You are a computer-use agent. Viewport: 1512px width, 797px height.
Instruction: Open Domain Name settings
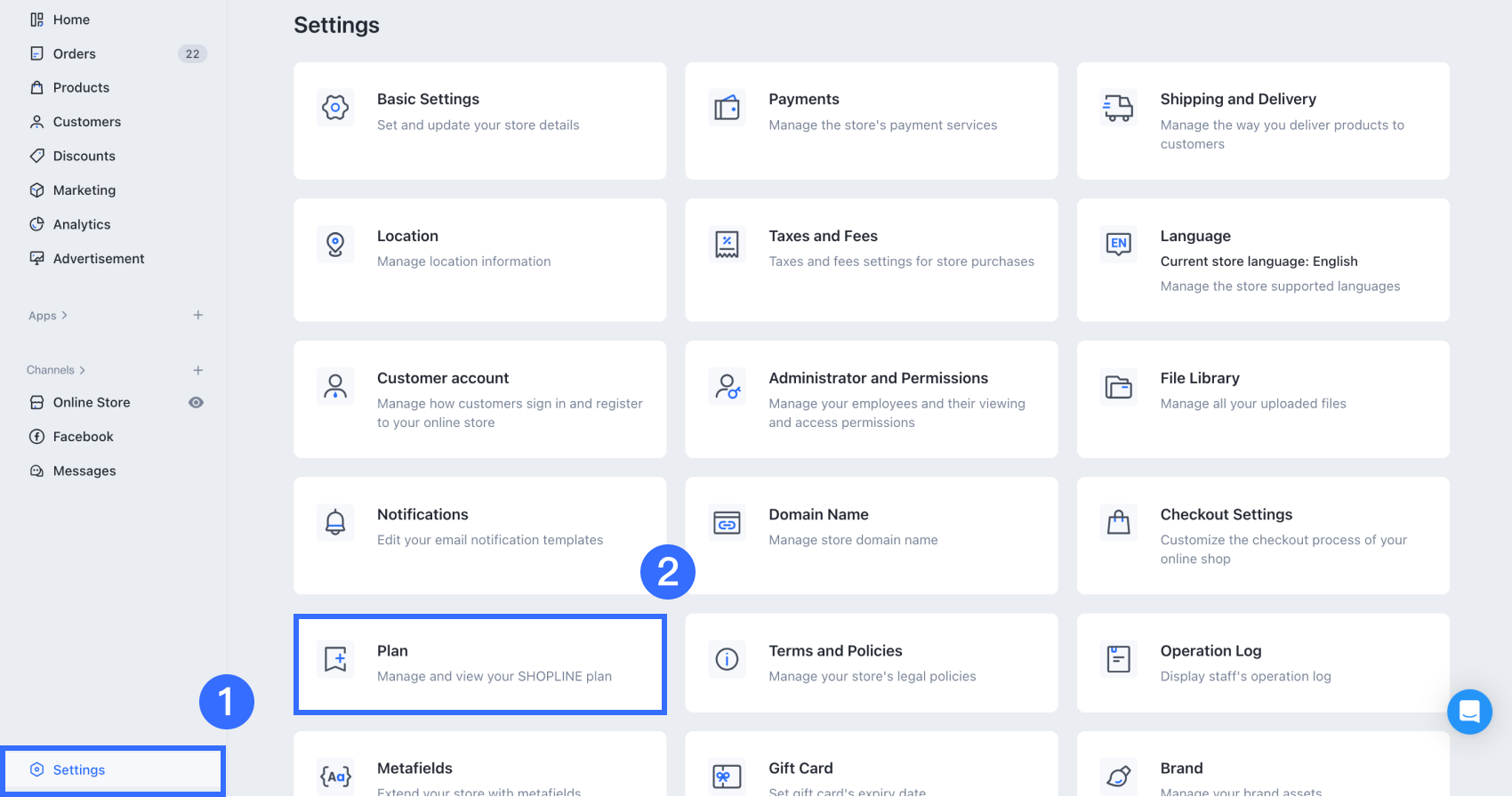[x=871, y=535]
